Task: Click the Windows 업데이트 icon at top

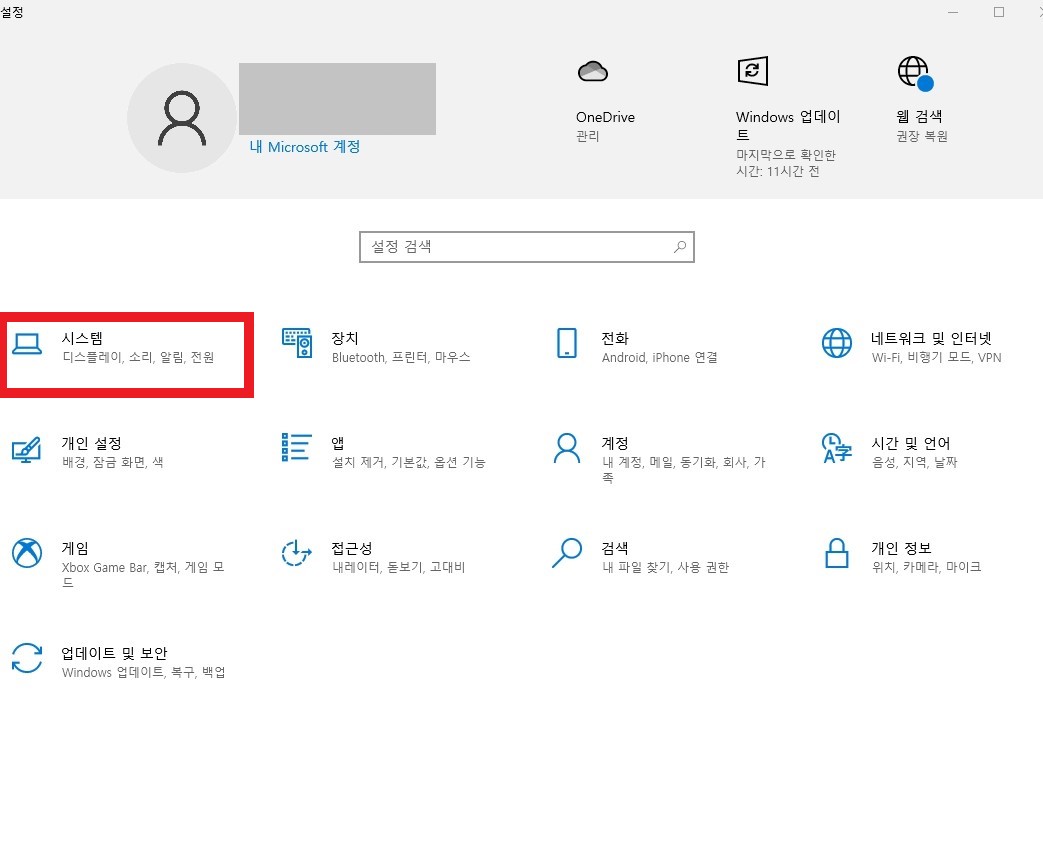Action: [x=753, y=71]
